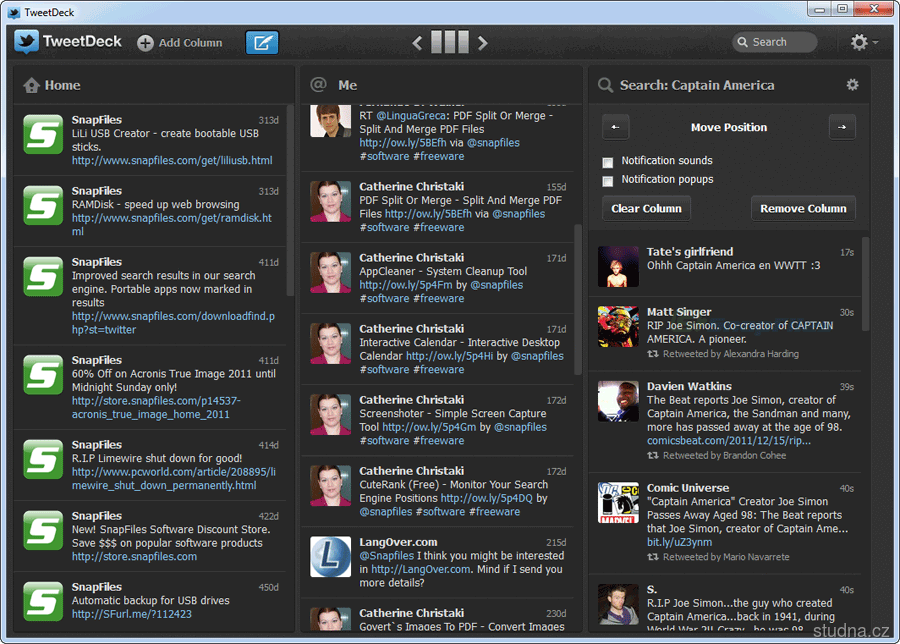Image resolution: width=900 pixels, height=644 pixels.
Task: Click the column position indicator bars
Action: pyautogui.click(x=450, y=42)
